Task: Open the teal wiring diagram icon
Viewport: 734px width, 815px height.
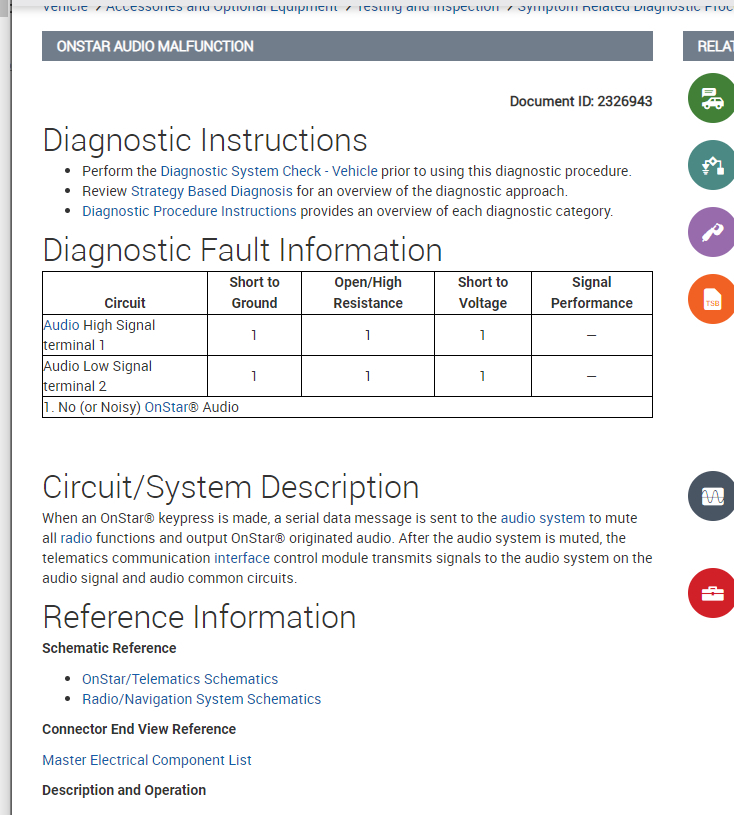Action: [712, 165]
